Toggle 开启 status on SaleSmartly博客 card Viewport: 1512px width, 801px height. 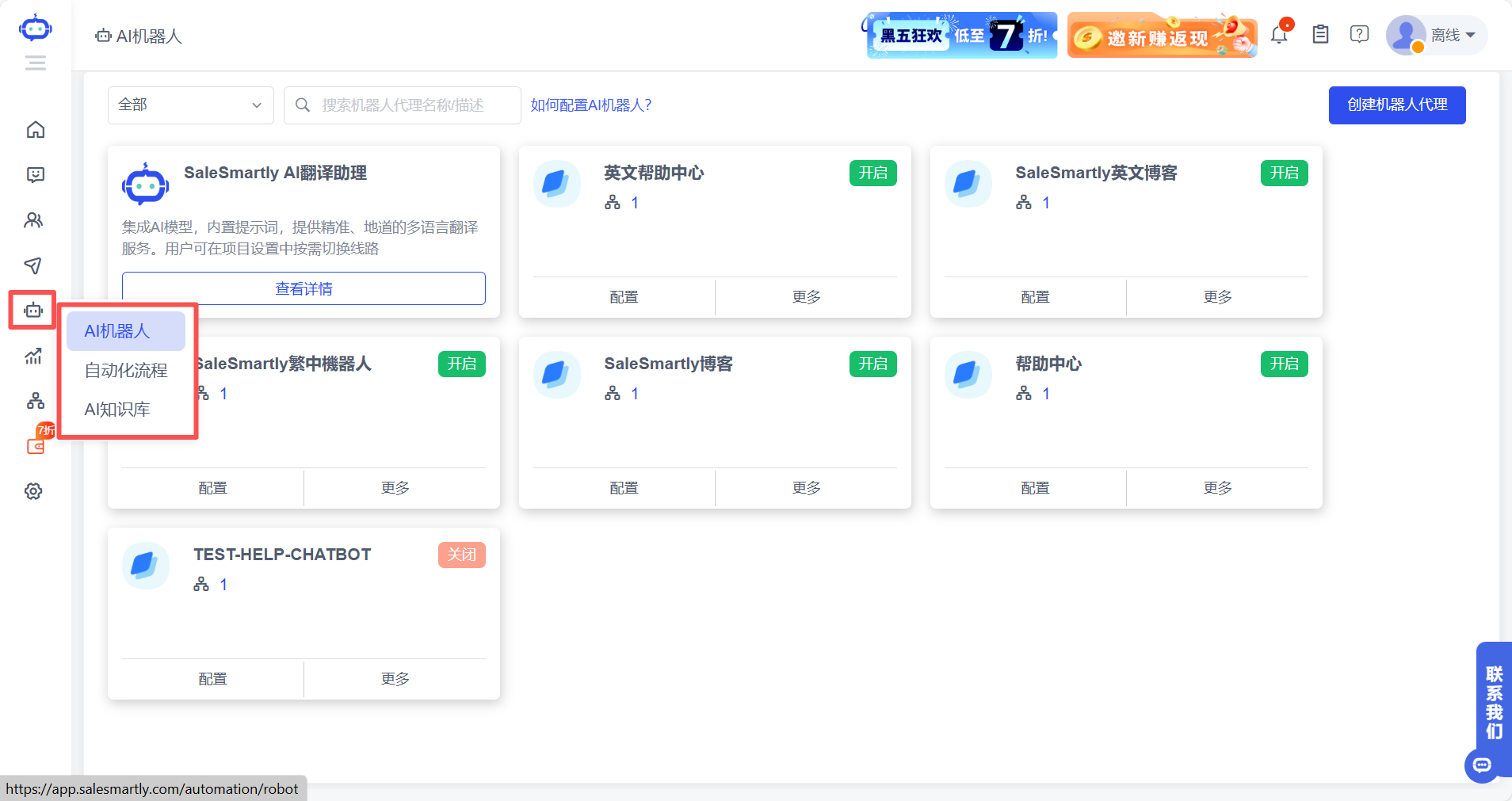872,364
